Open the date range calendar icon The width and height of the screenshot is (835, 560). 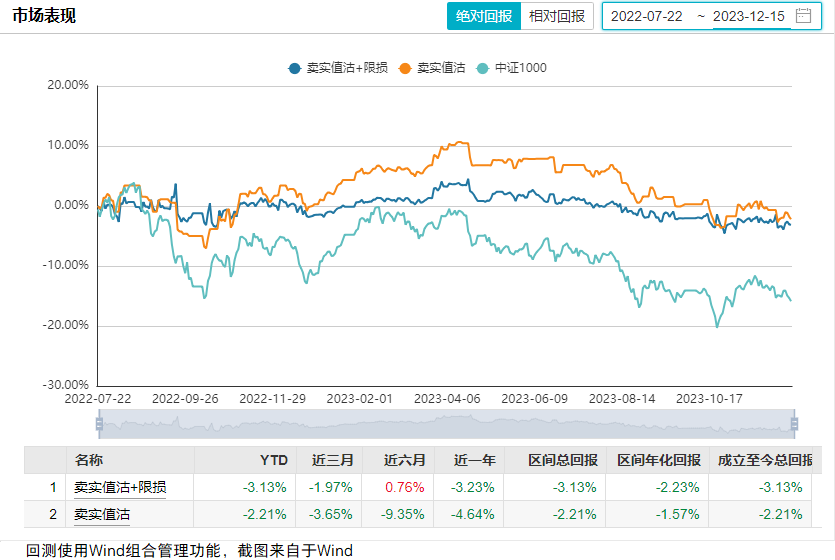(803, 16)
